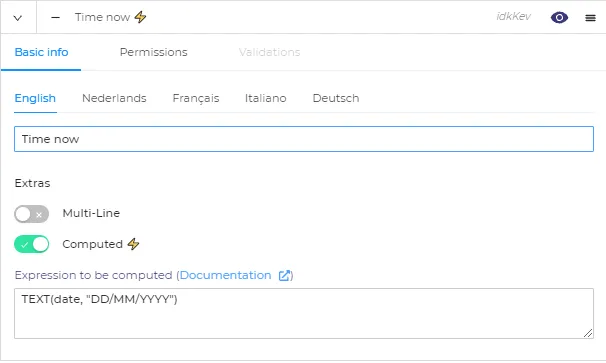Switch to the Deutsch language tab
606x363 pixels.
point(336,98)
